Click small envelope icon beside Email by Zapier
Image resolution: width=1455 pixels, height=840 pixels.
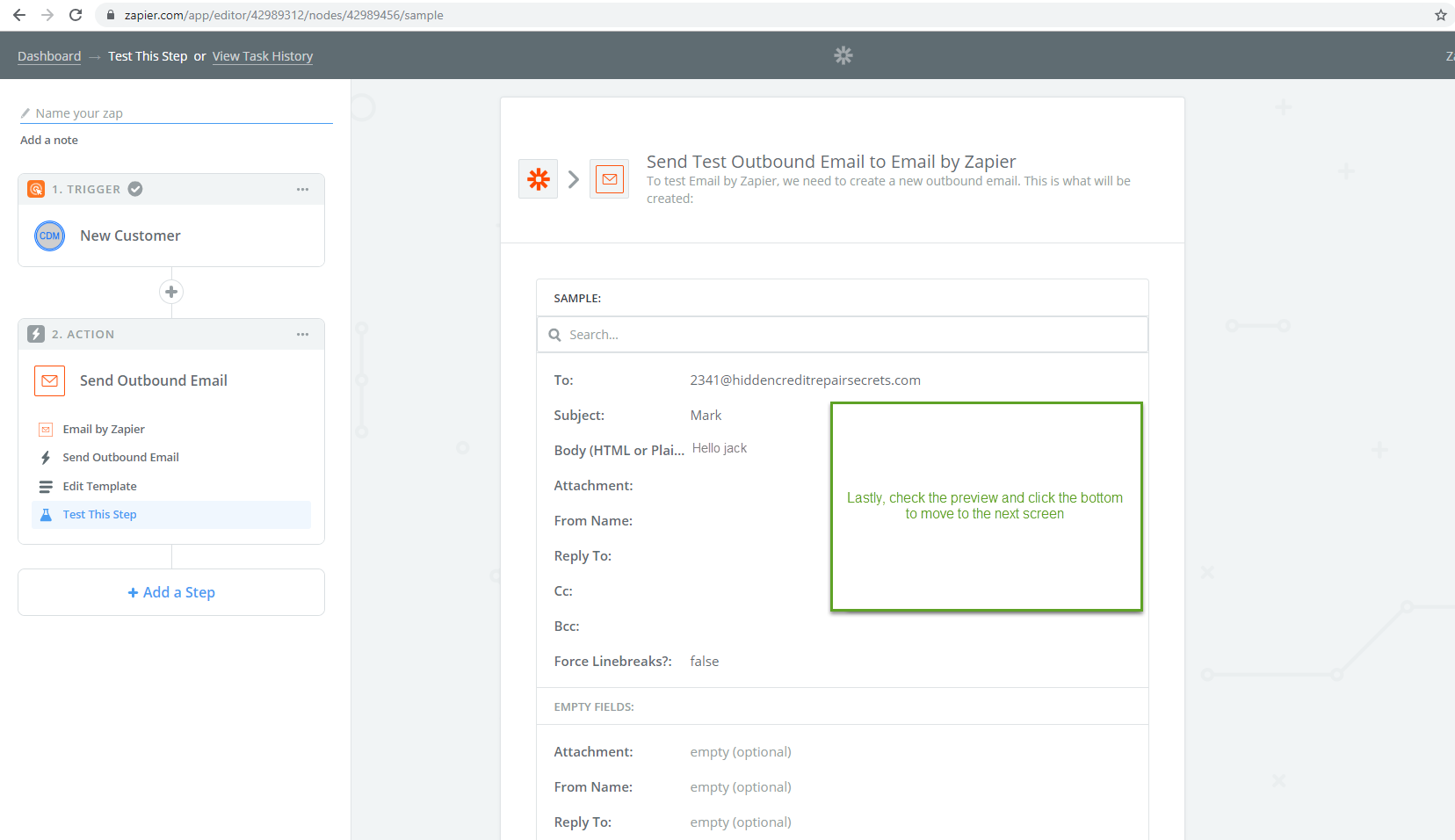coord(46,430)
